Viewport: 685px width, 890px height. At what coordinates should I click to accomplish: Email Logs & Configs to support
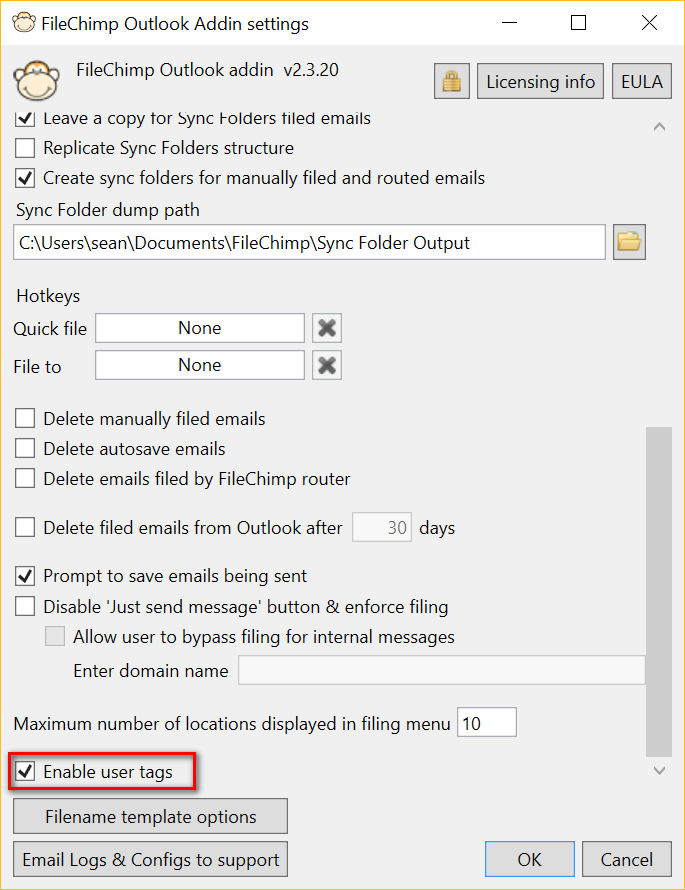tap(150, 859)
